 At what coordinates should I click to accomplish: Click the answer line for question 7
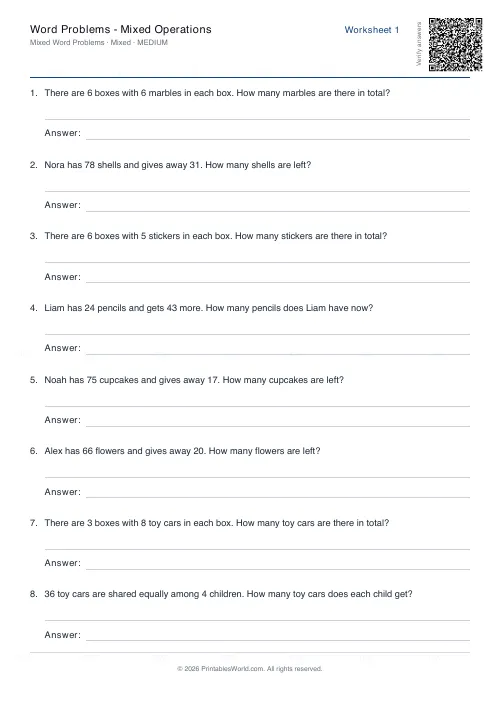[x=278, y=565]
